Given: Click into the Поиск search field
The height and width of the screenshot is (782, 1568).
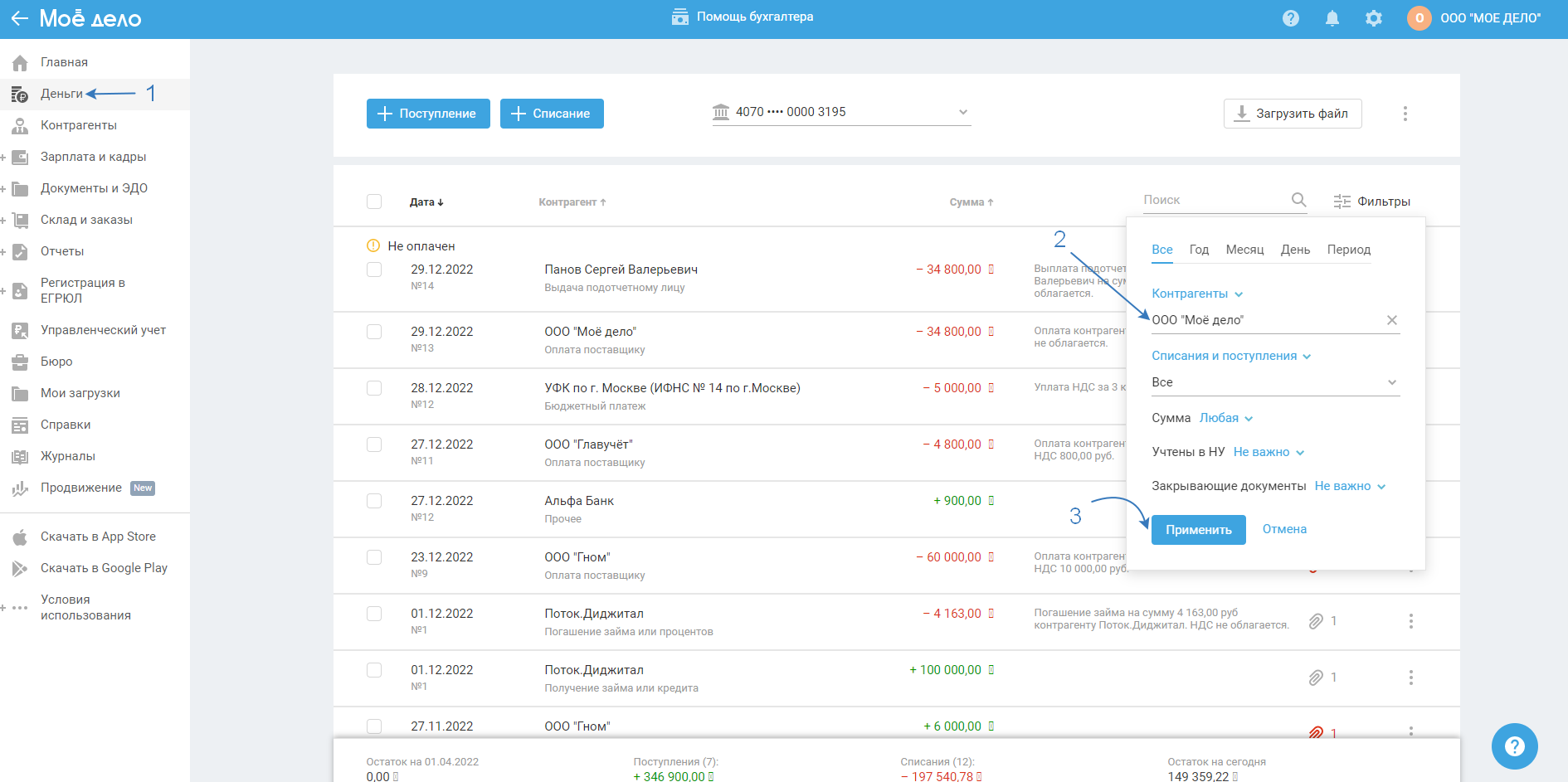Looking at the screenshot, I should (x=1211, y=200).
